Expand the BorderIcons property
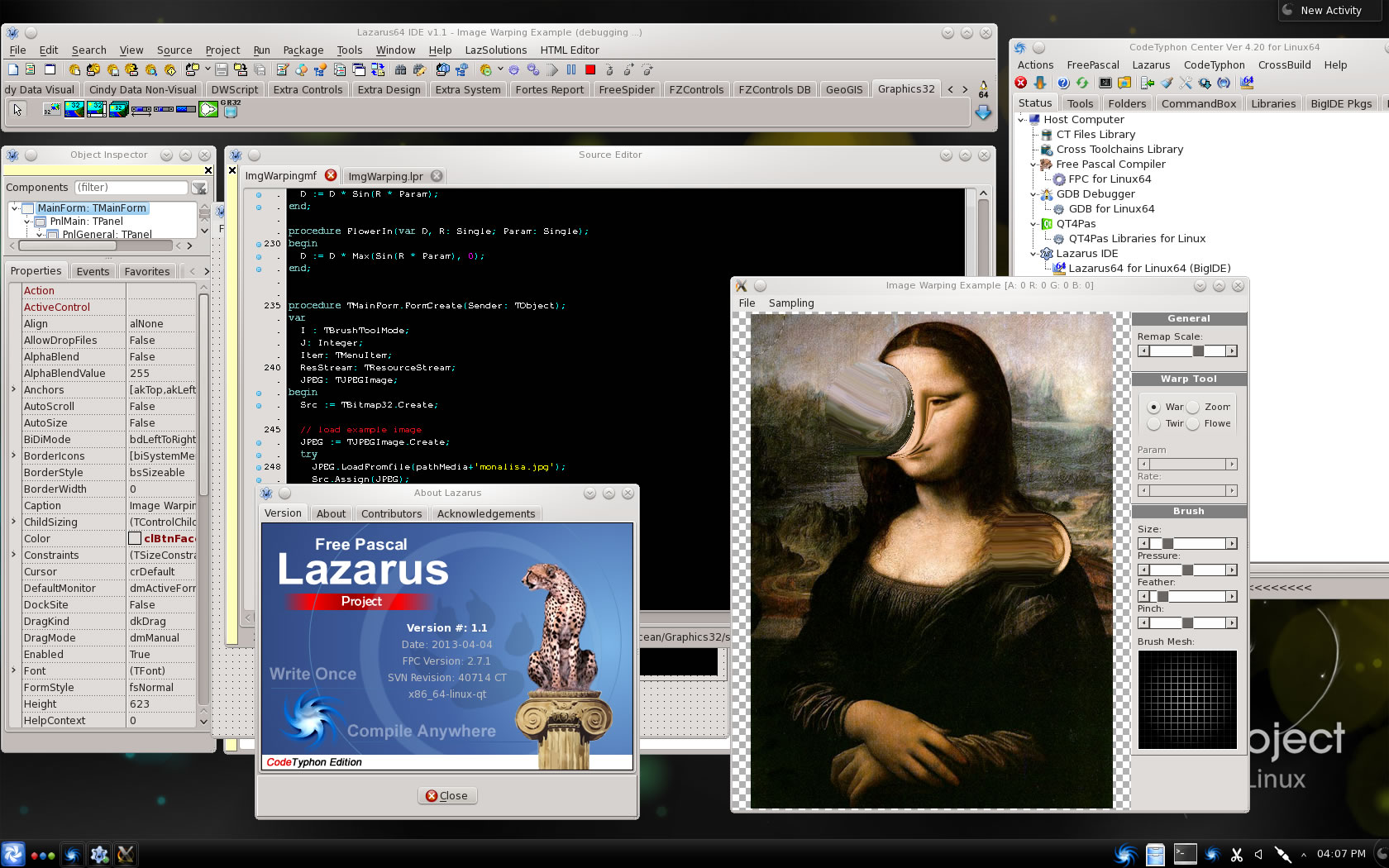 pos(14,455)
